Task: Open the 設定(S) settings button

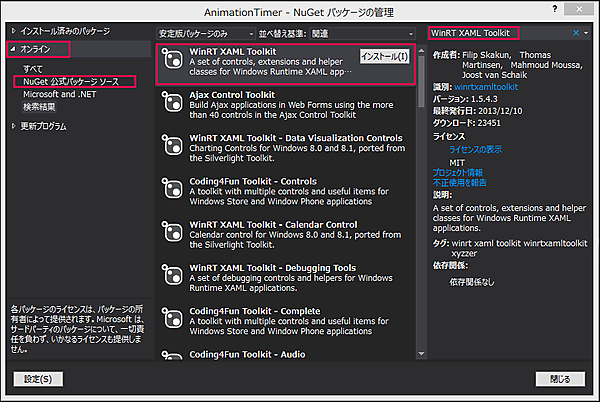Action: pos(38,379)
